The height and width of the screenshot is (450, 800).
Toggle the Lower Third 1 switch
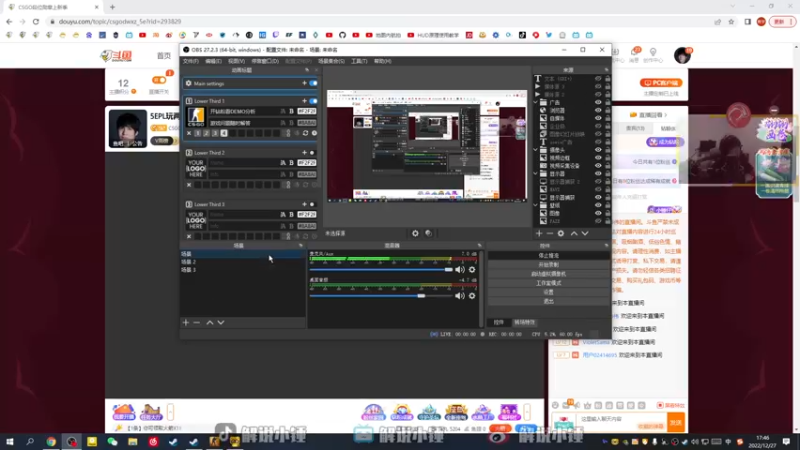(x=313, y=101)
